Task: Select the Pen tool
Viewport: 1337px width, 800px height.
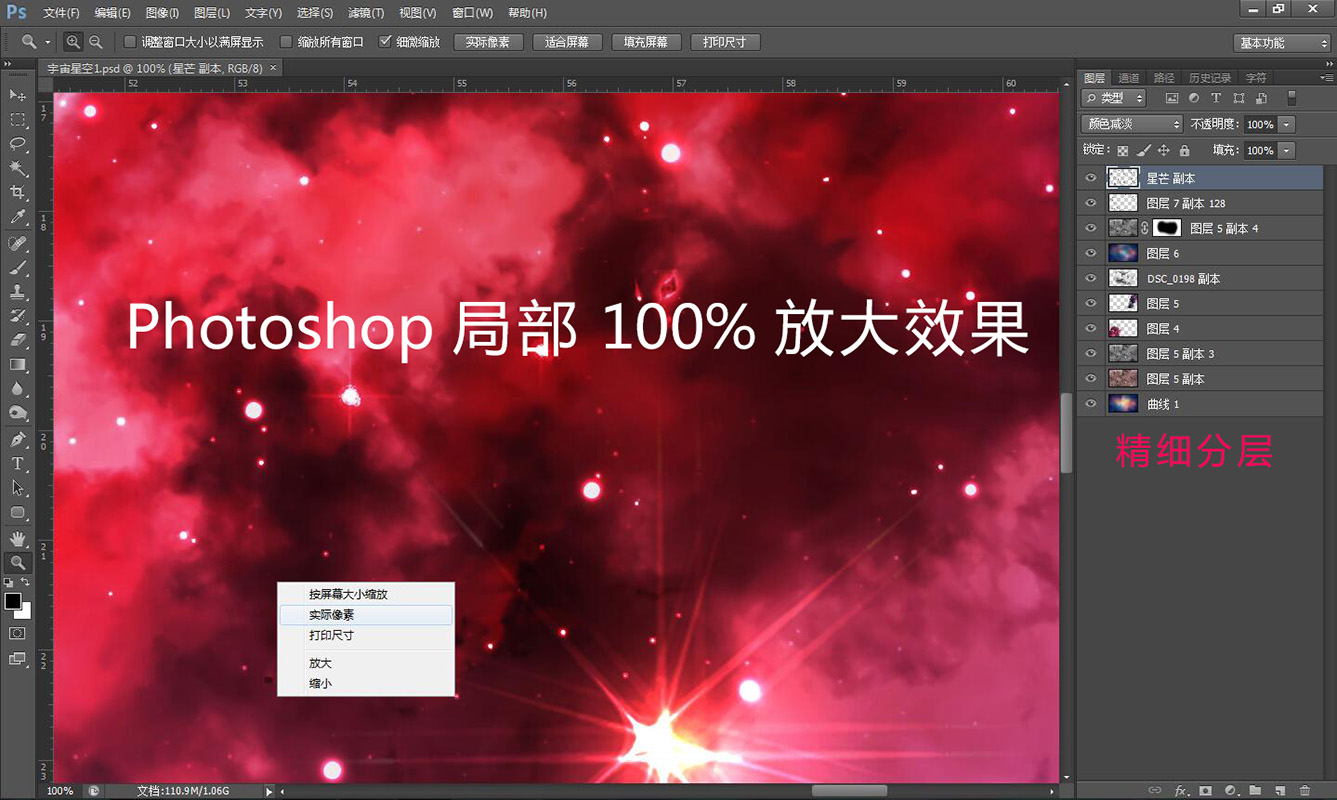Action: point(18,440)
